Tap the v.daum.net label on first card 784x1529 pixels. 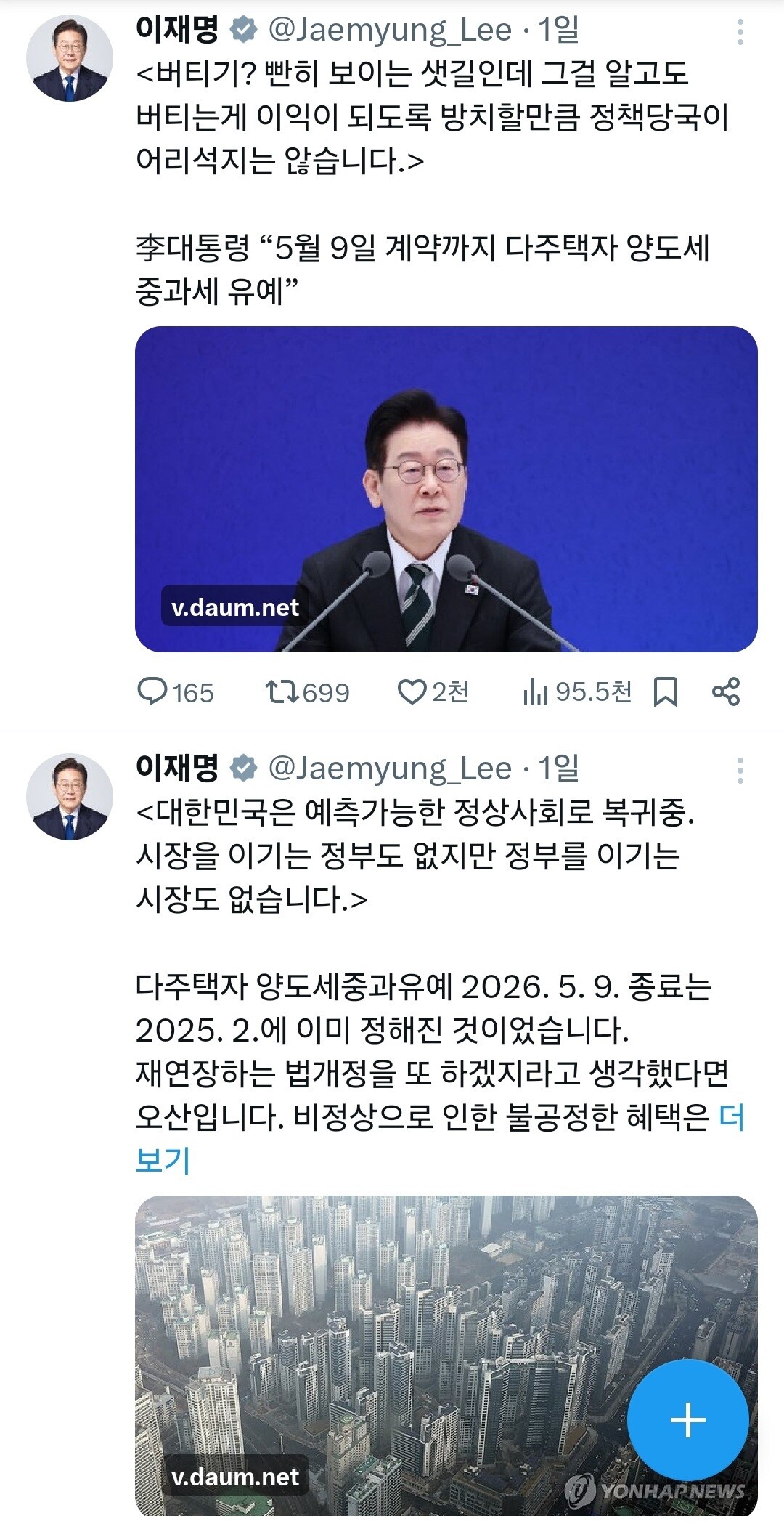(x=235, y=607)
